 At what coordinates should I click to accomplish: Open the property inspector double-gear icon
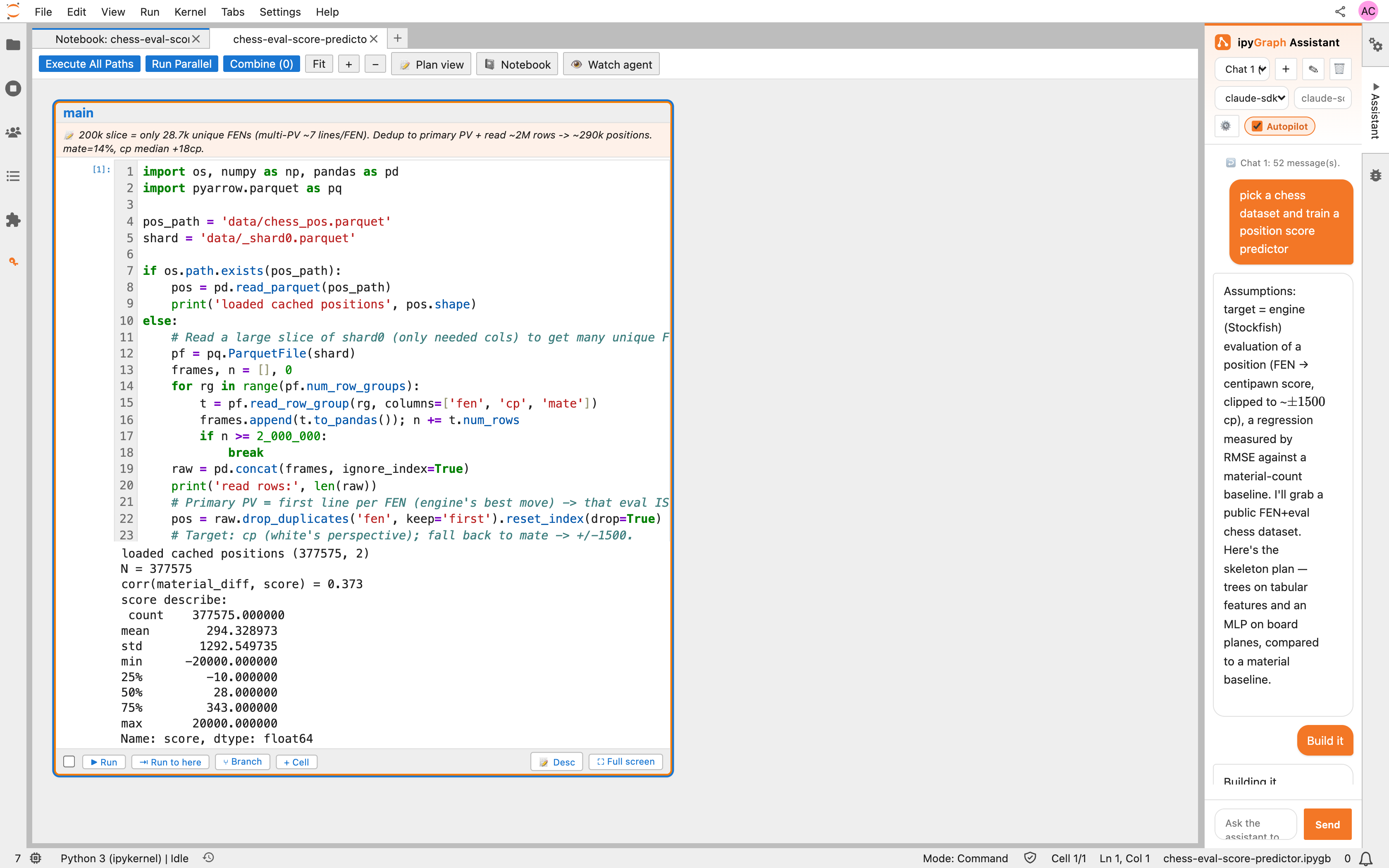click(x=1376, y=45)
